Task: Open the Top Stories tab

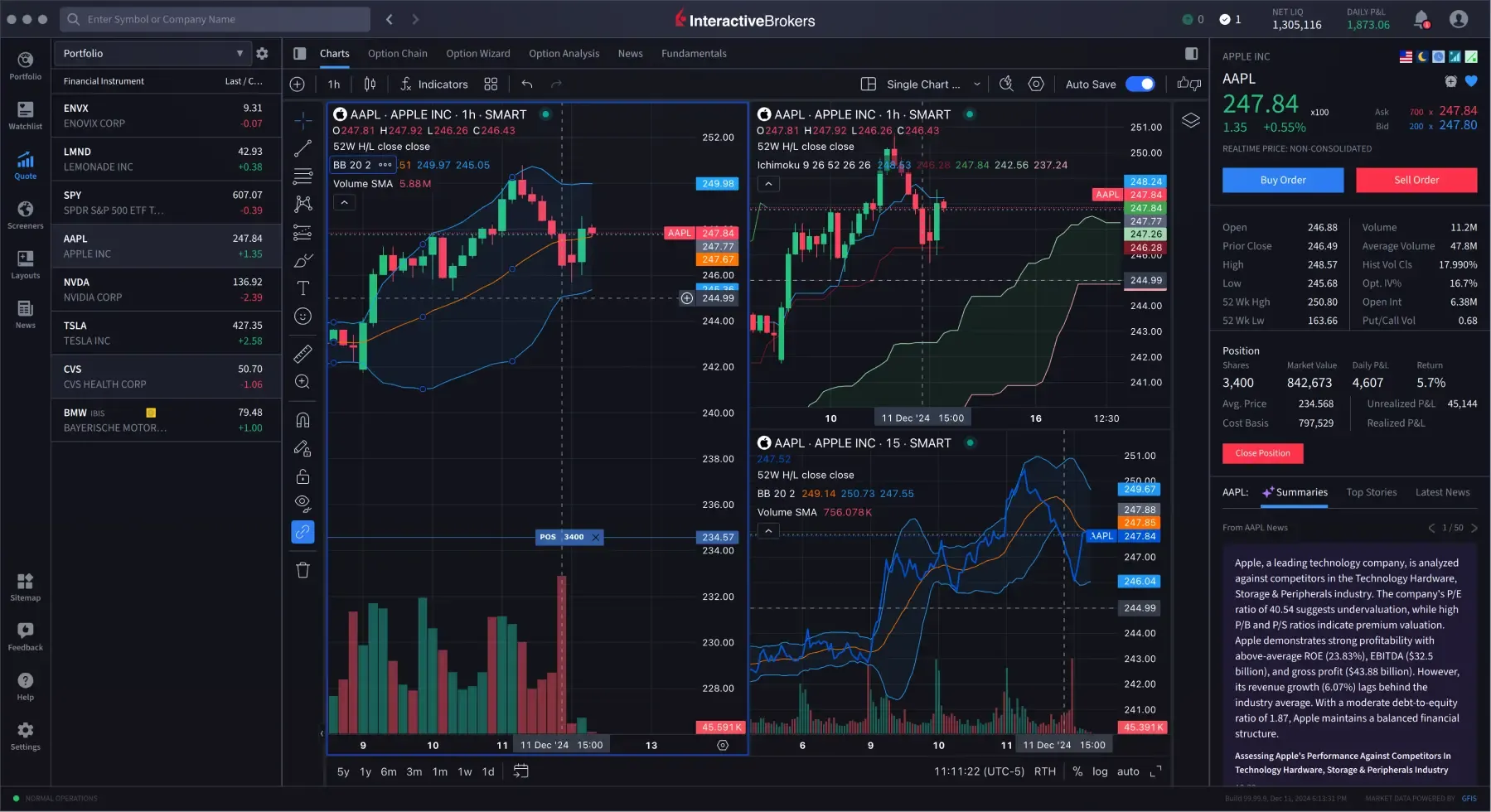Action: click(x=1371, y=491)
